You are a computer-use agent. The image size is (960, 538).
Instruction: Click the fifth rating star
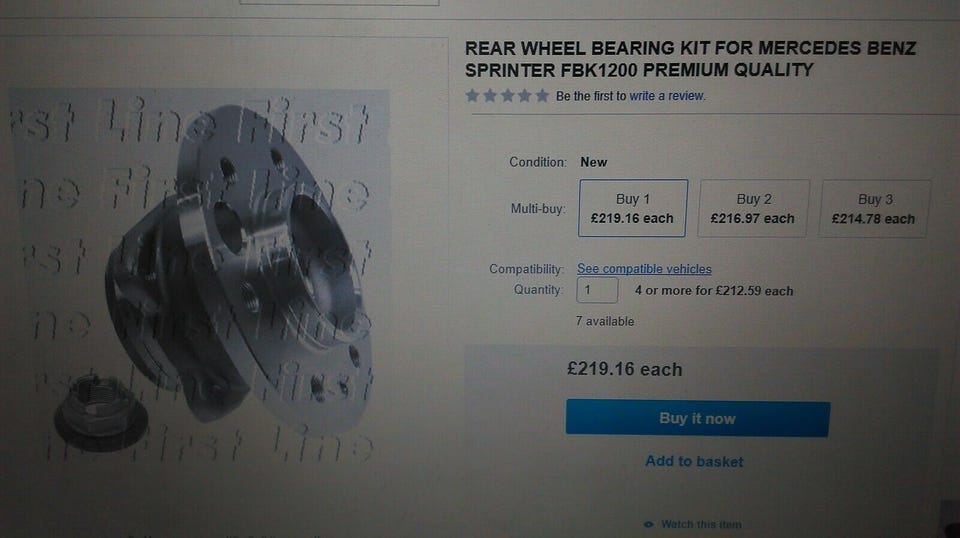tap(542, 95)
